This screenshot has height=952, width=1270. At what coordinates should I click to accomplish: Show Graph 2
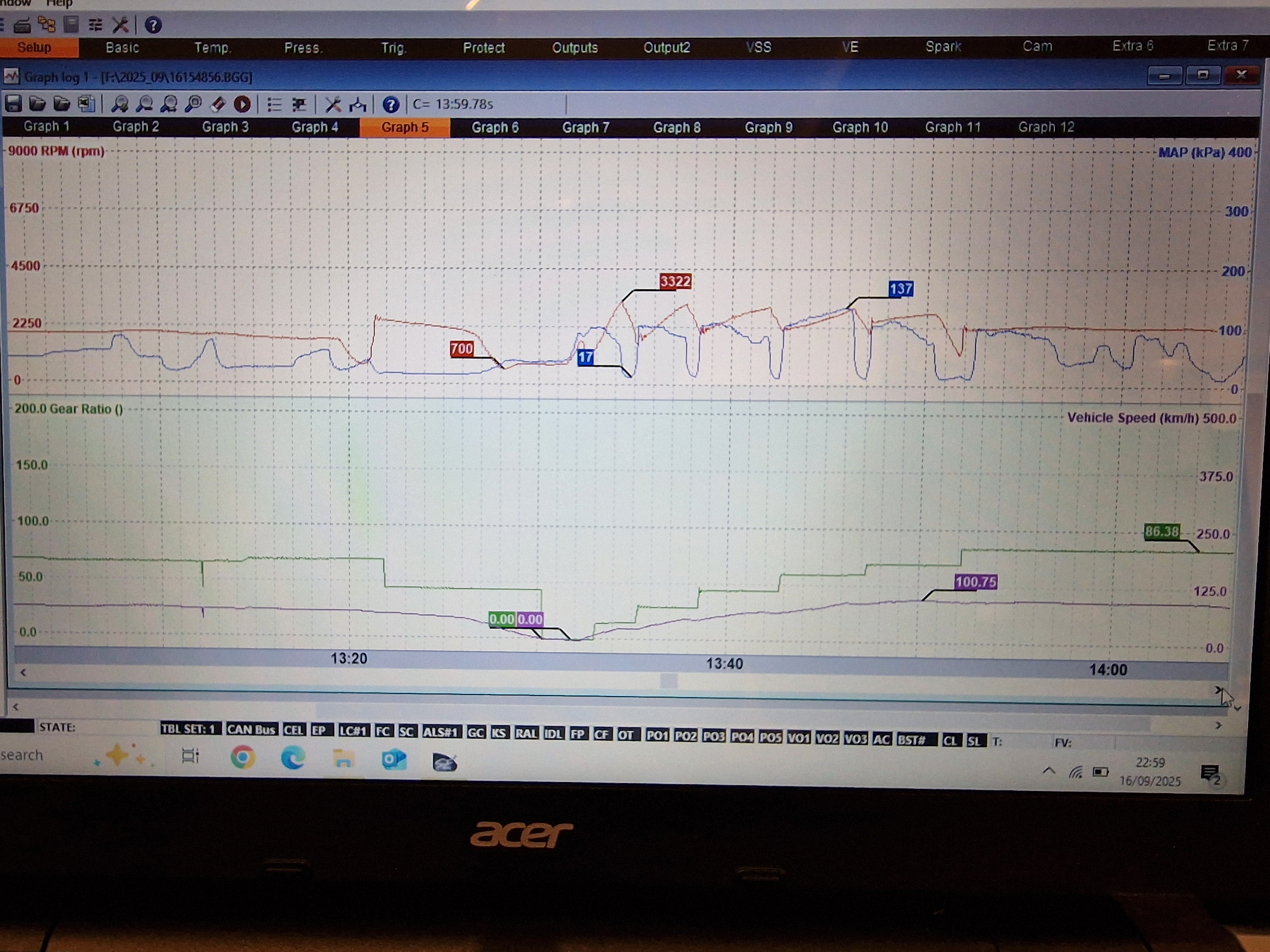[136, 126]
